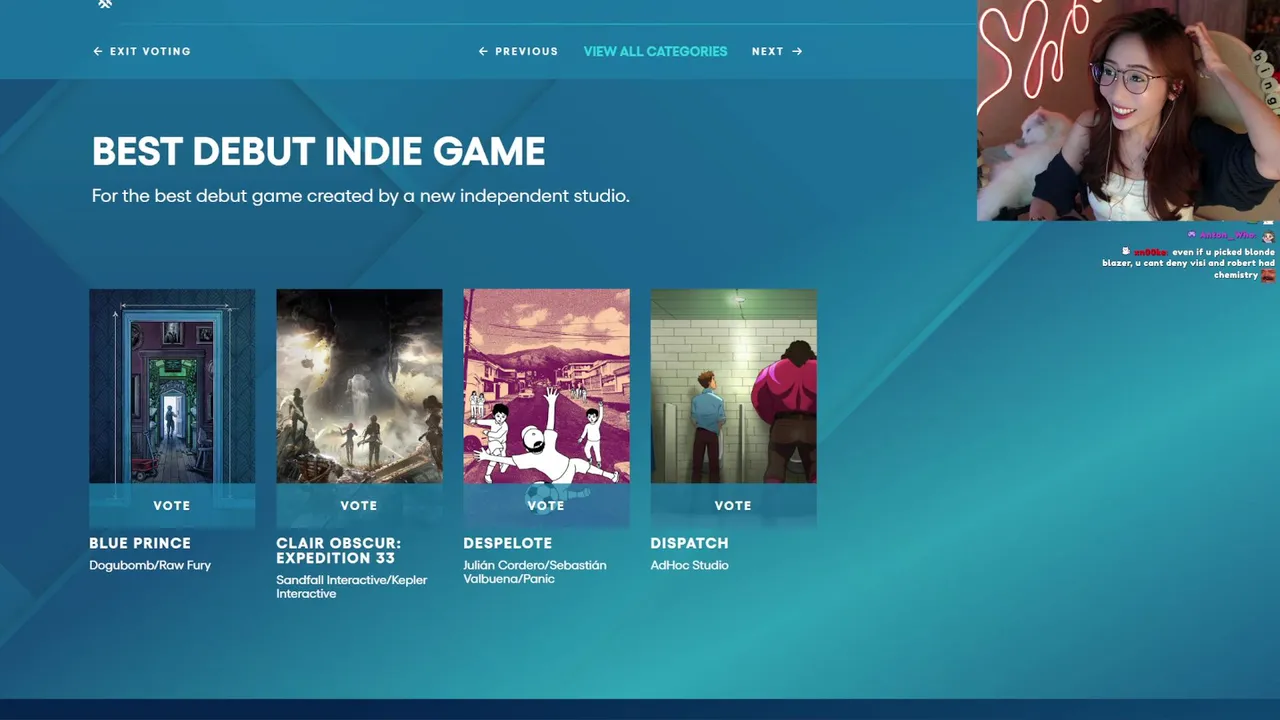Click the left arrow beside Exit Voting

98,51
